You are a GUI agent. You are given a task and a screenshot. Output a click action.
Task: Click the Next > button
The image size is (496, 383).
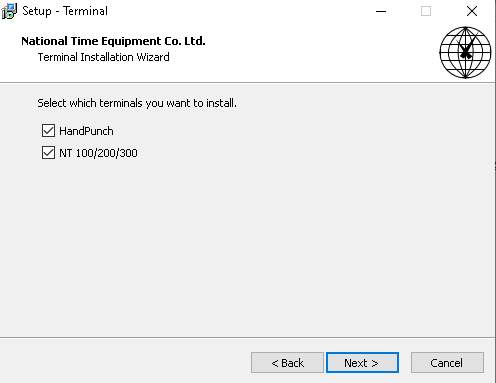coord(362,362)
